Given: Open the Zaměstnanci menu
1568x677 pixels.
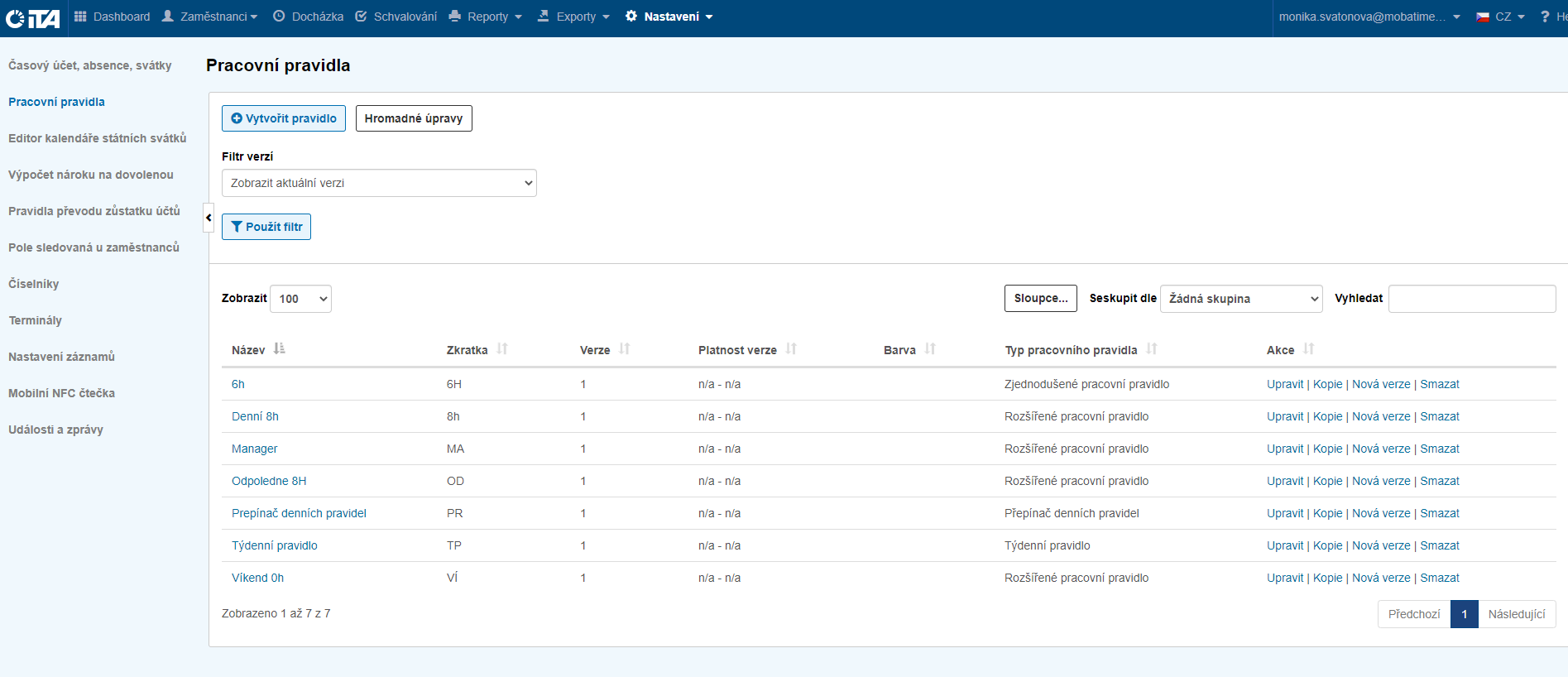Looking at the screenshot, I should tap(210, 17).
